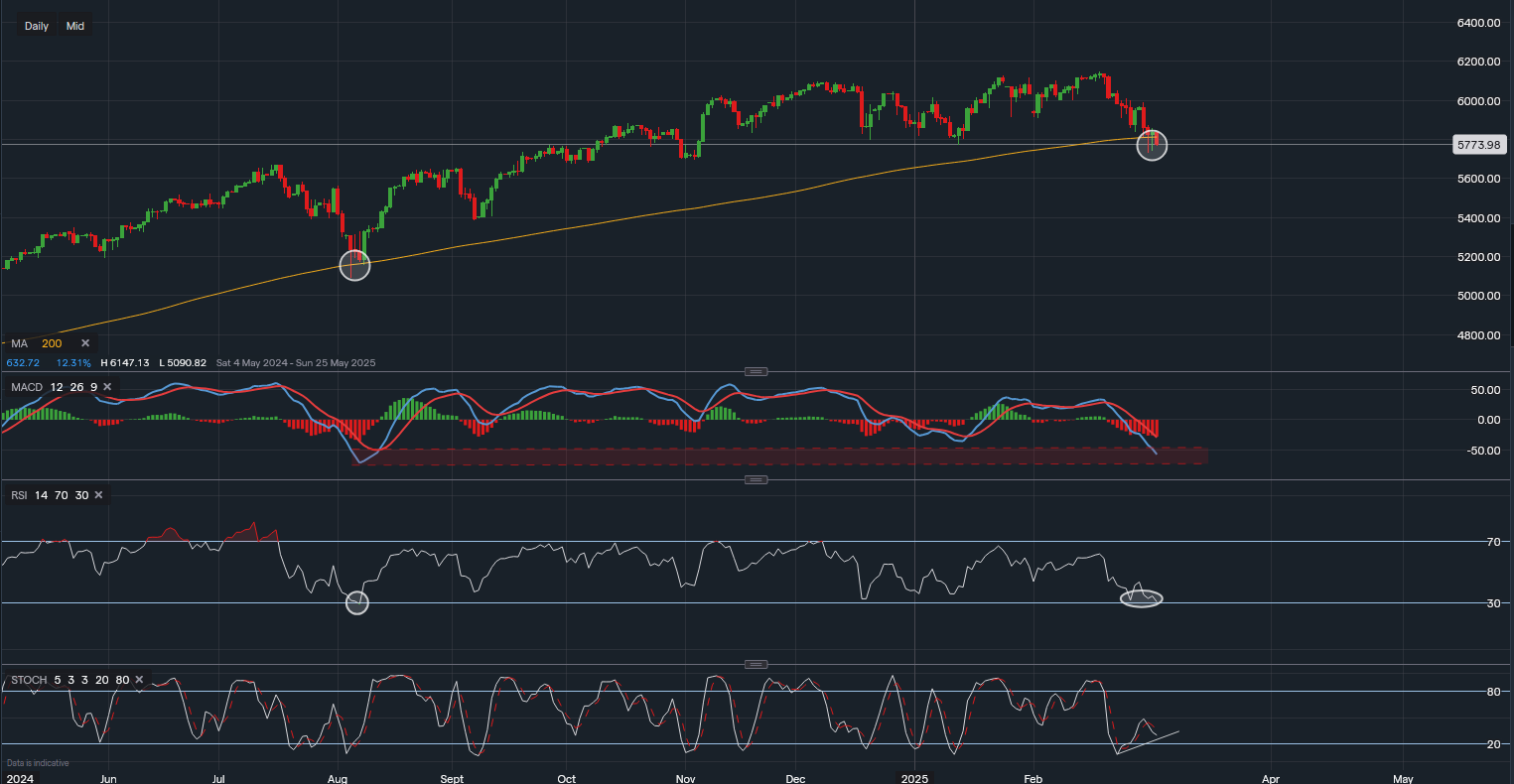1514x784 pixels.
Task: Select the red MACD rectangle zone
Action: pos(782,456)
